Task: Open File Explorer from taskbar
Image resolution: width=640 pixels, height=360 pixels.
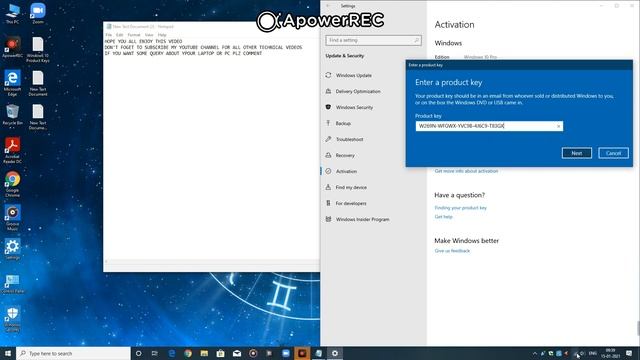Action: [x=204, y=353]
